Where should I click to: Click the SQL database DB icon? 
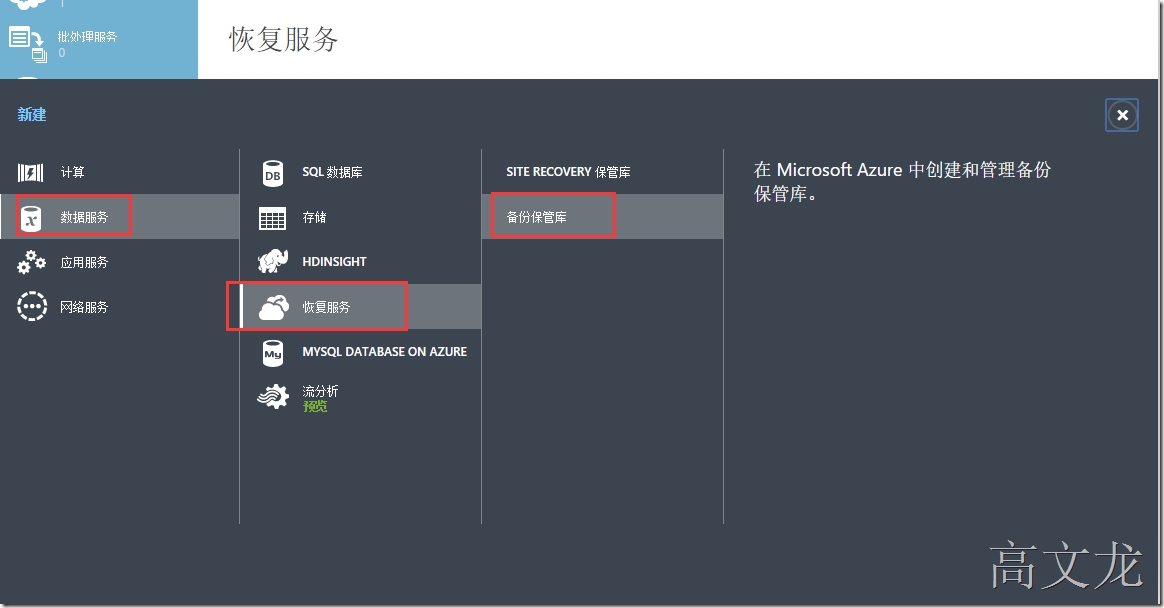click(x=272, y=173)
